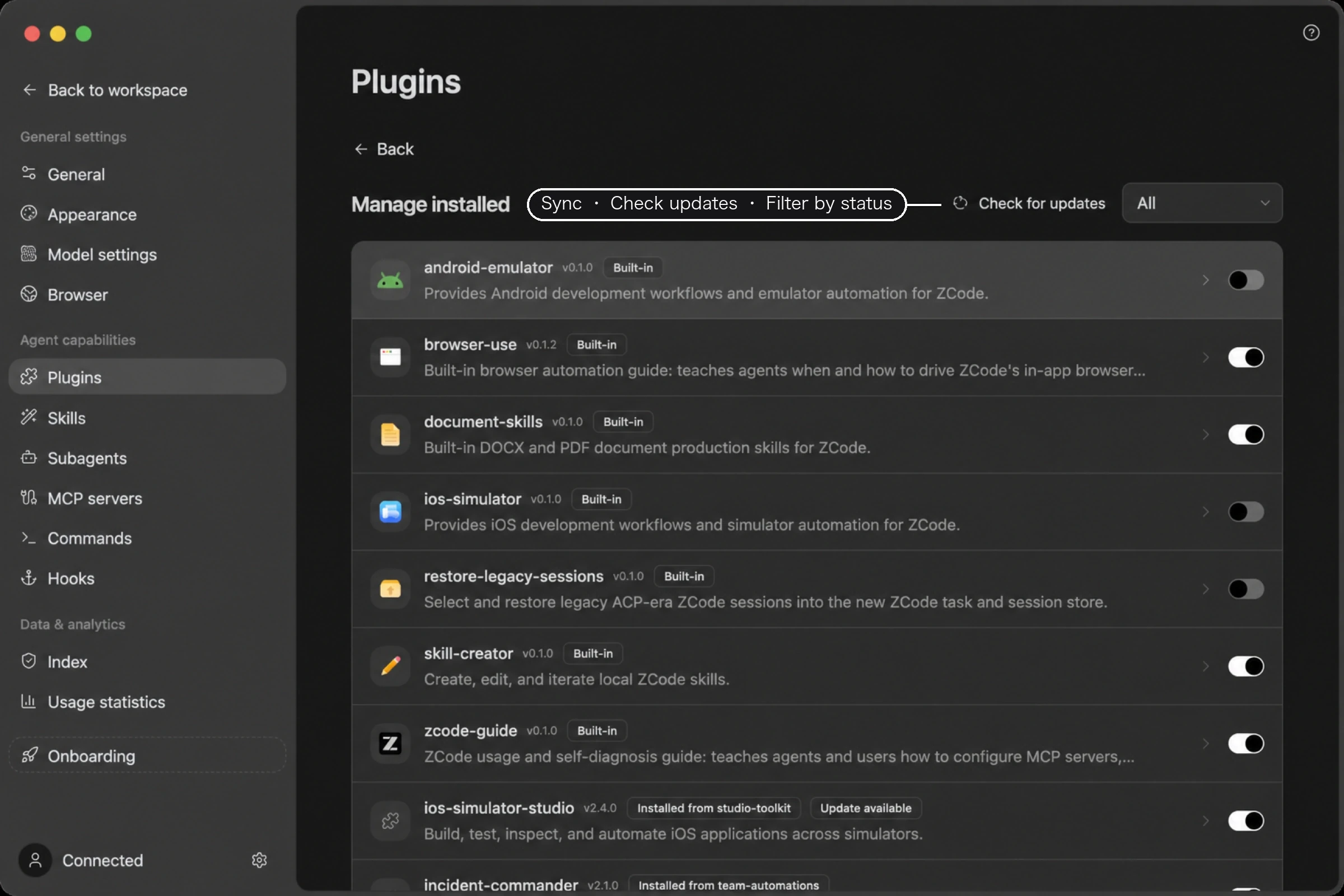
Task: Click the Appearance palette icon
Action: pyautogui.click(x=29, y=214)
